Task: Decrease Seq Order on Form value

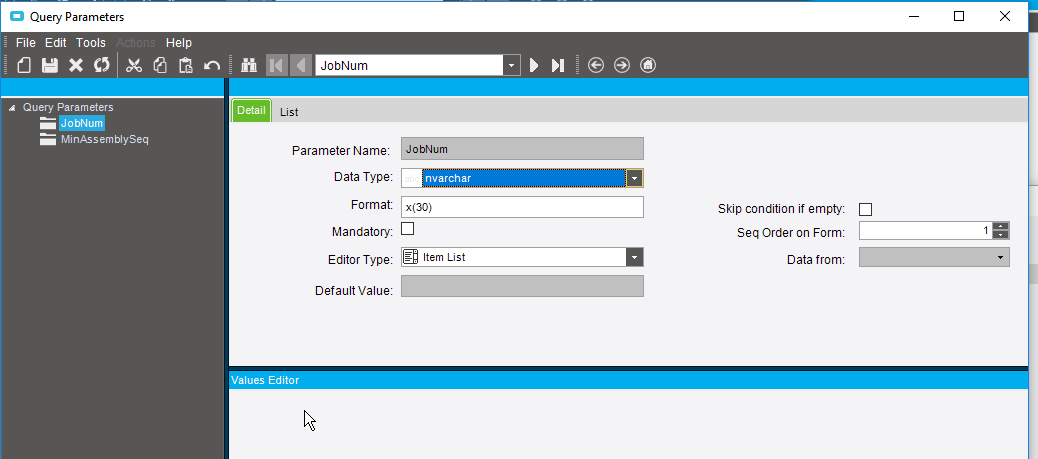Action: click(1002, 235)
